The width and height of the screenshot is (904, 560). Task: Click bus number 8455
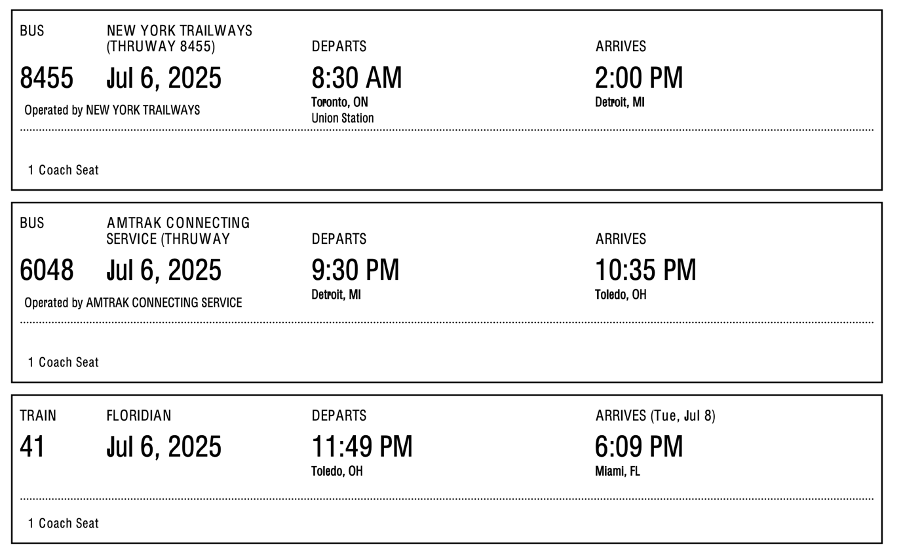46,78
